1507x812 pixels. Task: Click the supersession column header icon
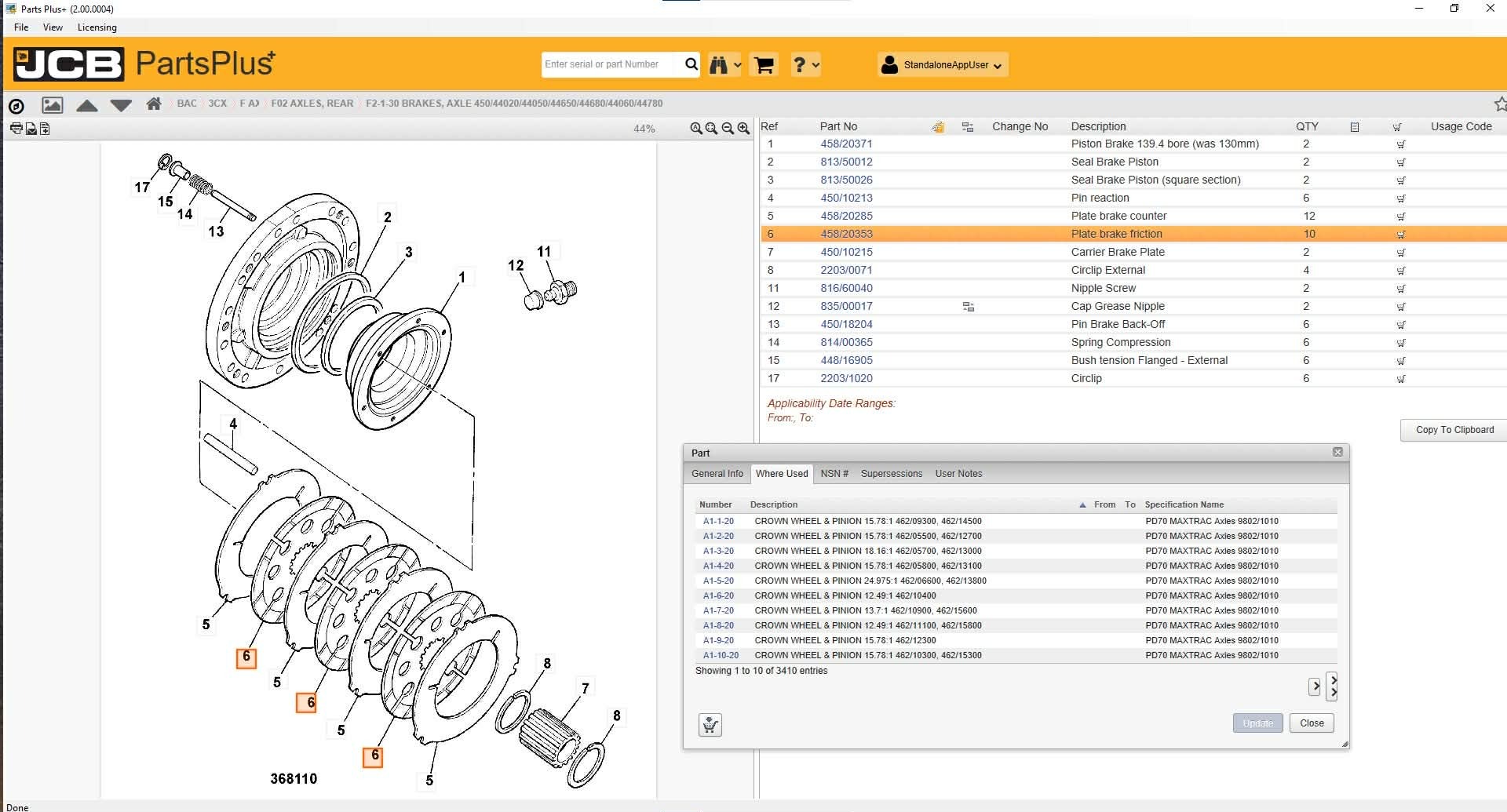tap(968, 127)
